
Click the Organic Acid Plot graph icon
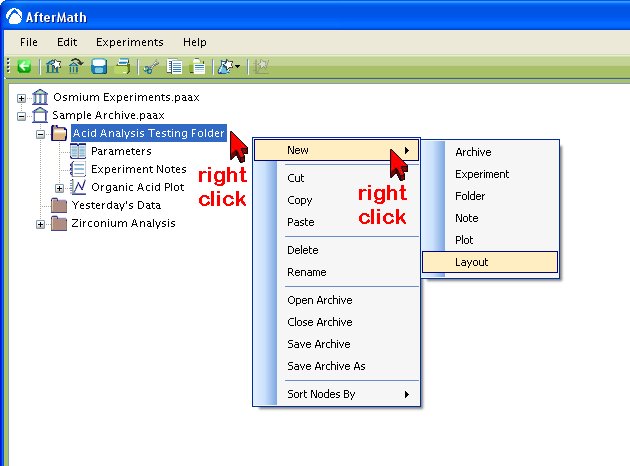click(78, 187)
